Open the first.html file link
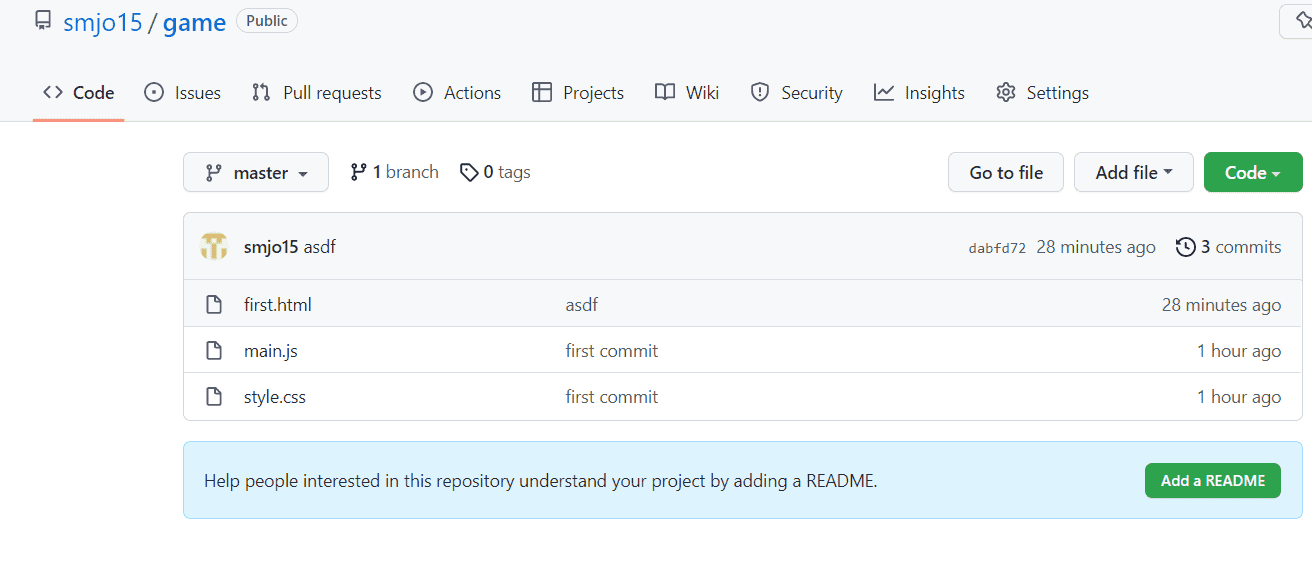This screenshot has height=572, width=1312. point(278,305)
